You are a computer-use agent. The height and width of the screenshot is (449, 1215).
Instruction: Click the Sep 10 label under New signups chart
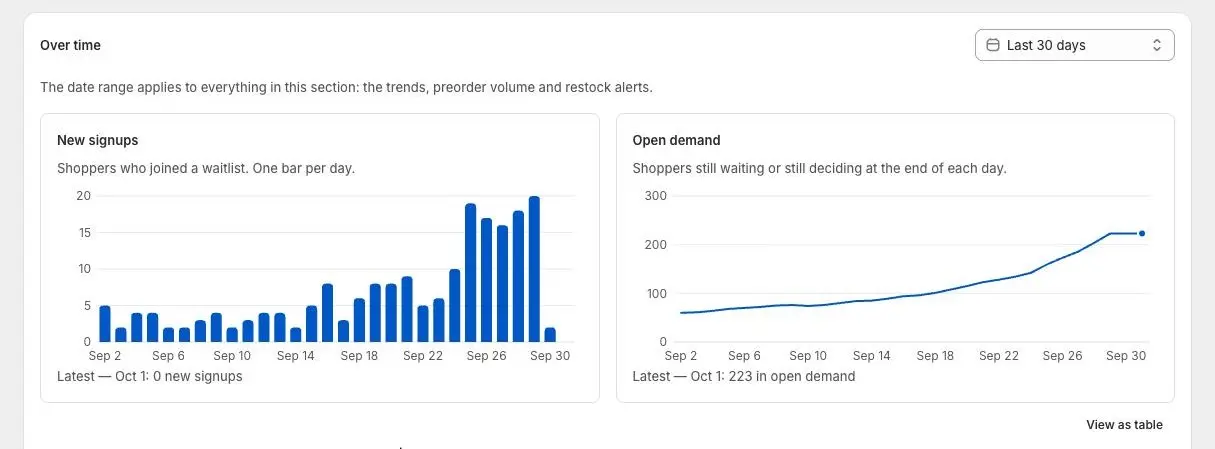[232, 355]
